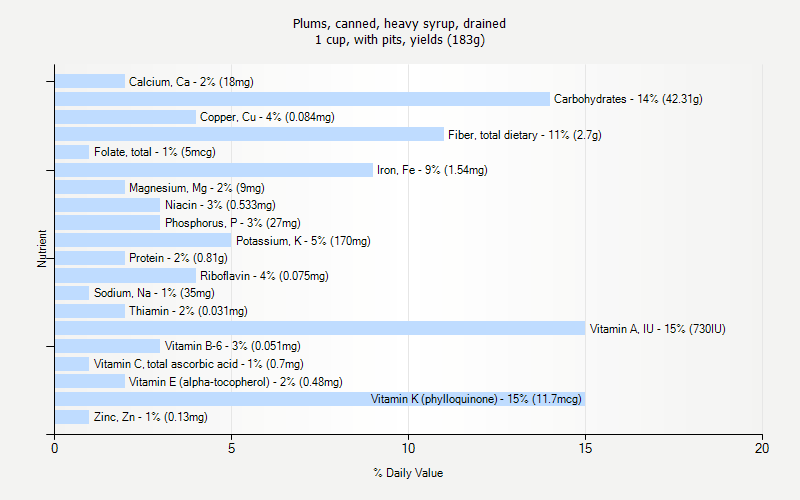Click the Niacin - 3% (0.533mg) label
Image resolution: width=800 pixels, height=500 pixels.
pyautogui.click(x=220, y=205)
